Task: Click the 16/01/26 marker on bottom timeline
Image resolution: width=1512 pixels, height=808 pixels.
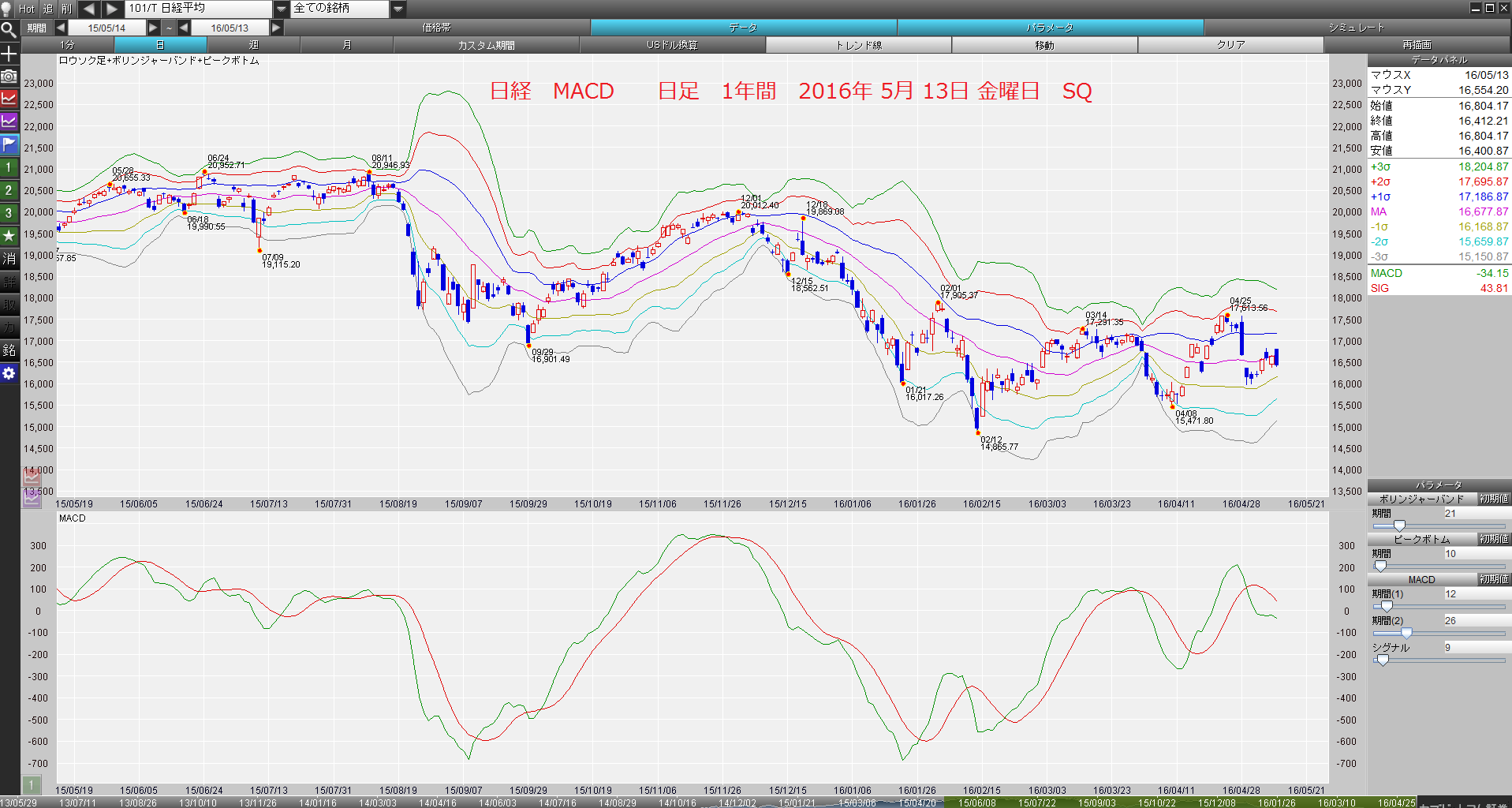Action: [1277, 802]
